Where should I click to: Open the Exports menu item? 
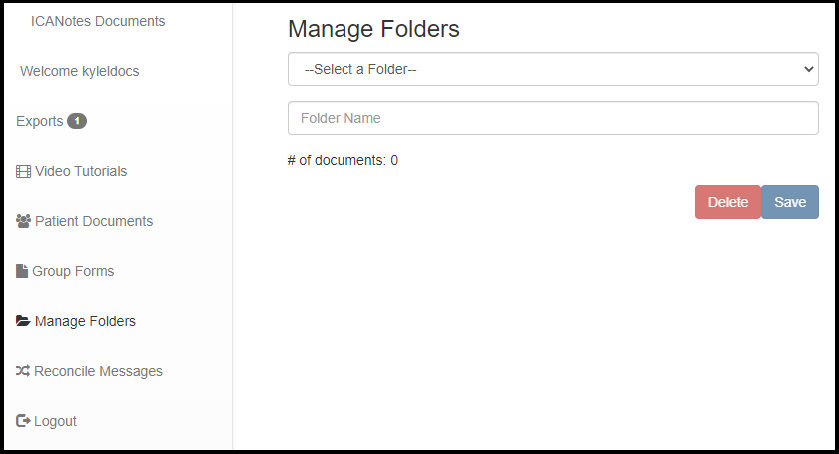point(39,121)
